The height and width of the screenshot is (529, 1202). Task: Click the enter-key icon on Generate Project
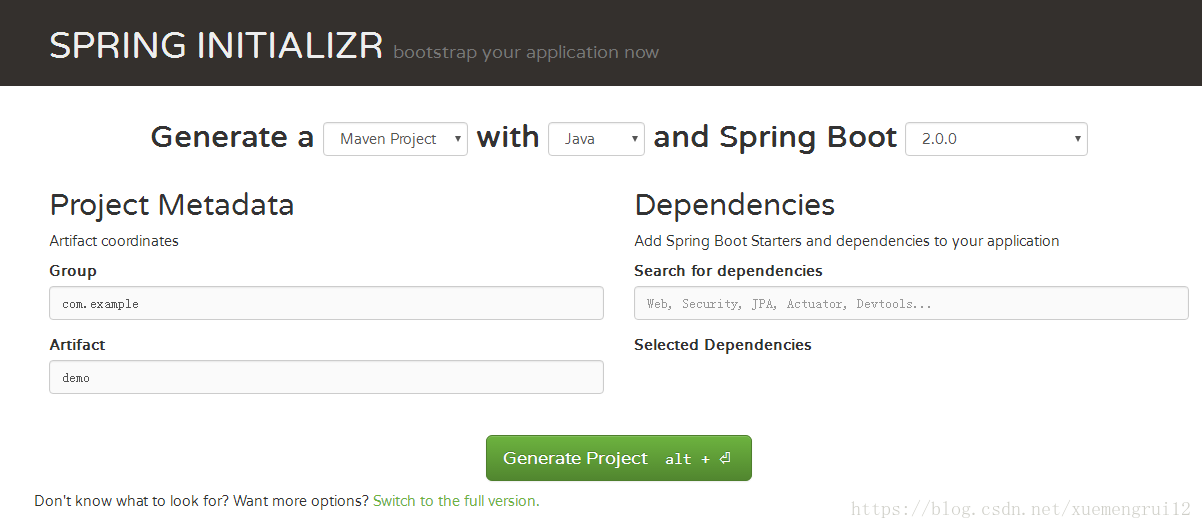[x=725, y=458]
